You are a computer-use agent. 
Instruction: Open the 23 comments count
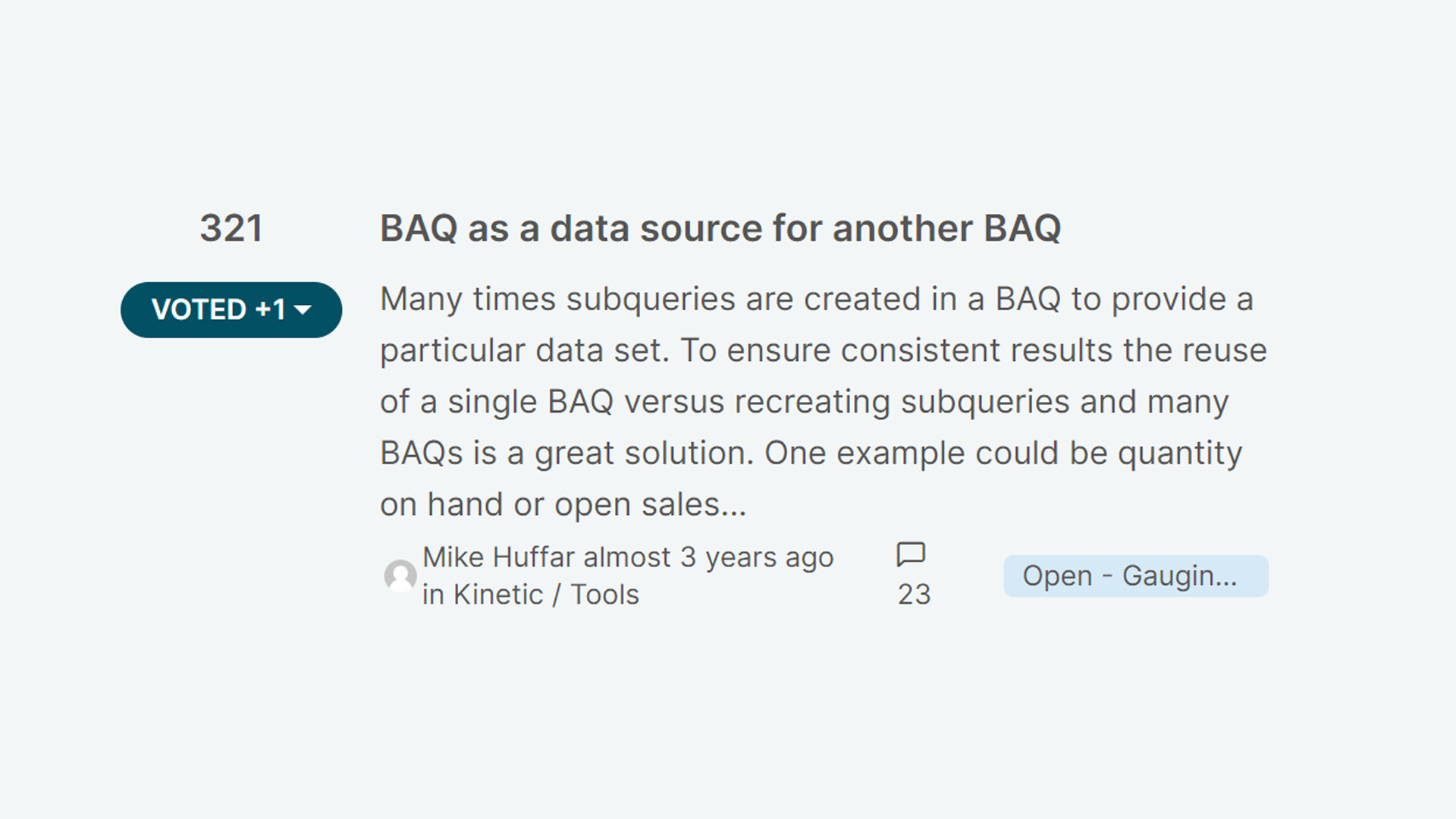click(x=914, y=595)
